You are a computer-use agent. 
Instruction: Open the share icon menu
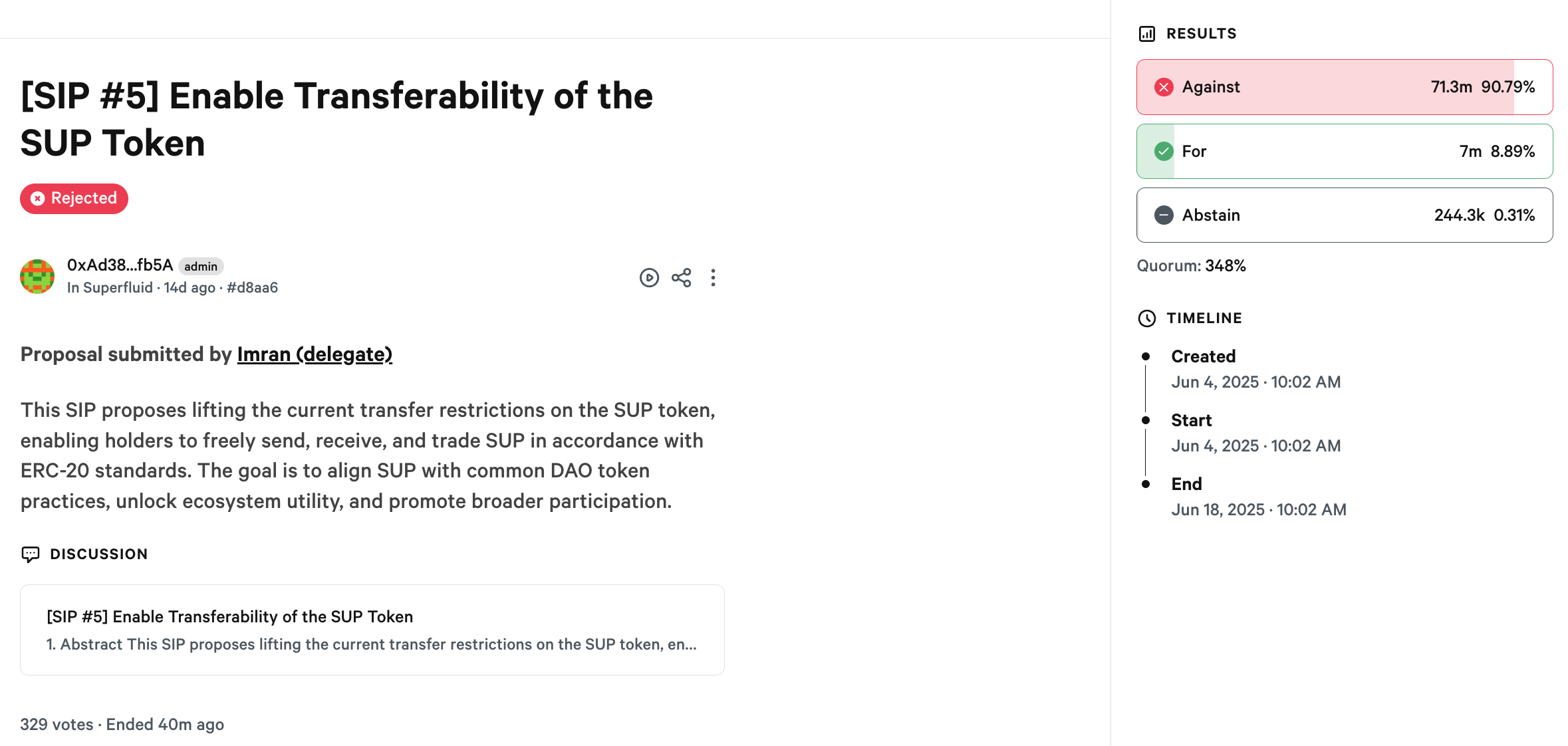(681, 278)
